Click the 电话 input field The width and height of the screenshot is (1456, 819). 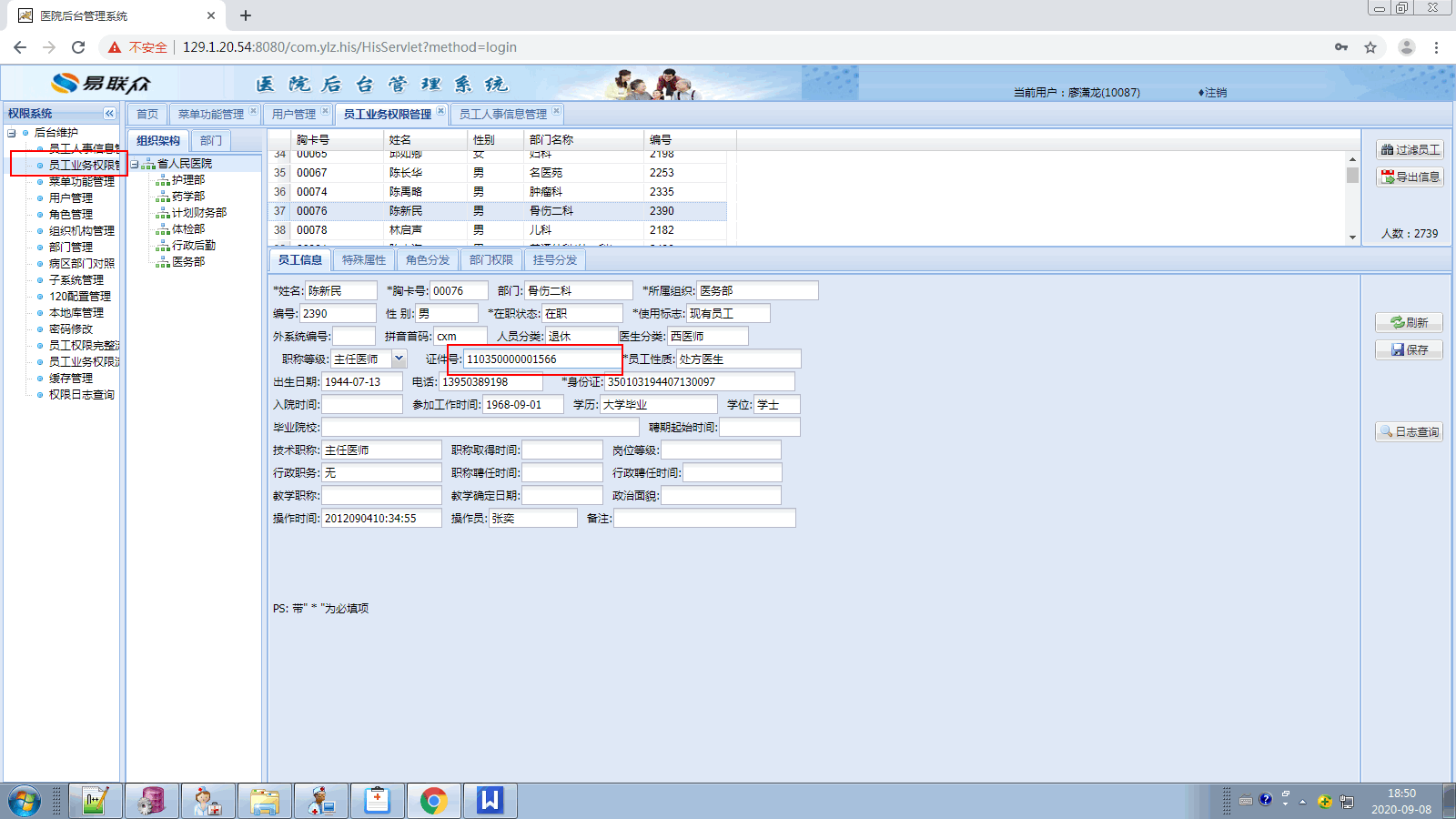[x=490, y=381]
